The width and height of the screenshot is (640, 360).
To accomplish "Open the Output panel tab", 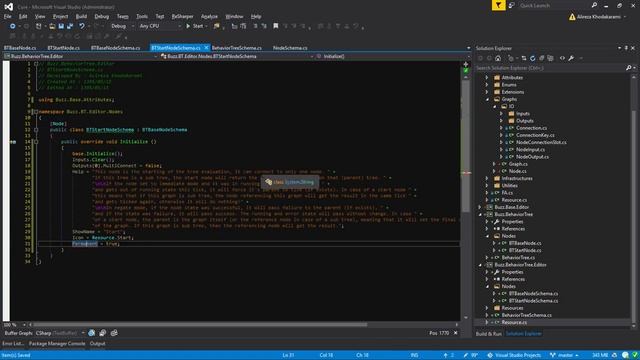I will tap(98, 344).
